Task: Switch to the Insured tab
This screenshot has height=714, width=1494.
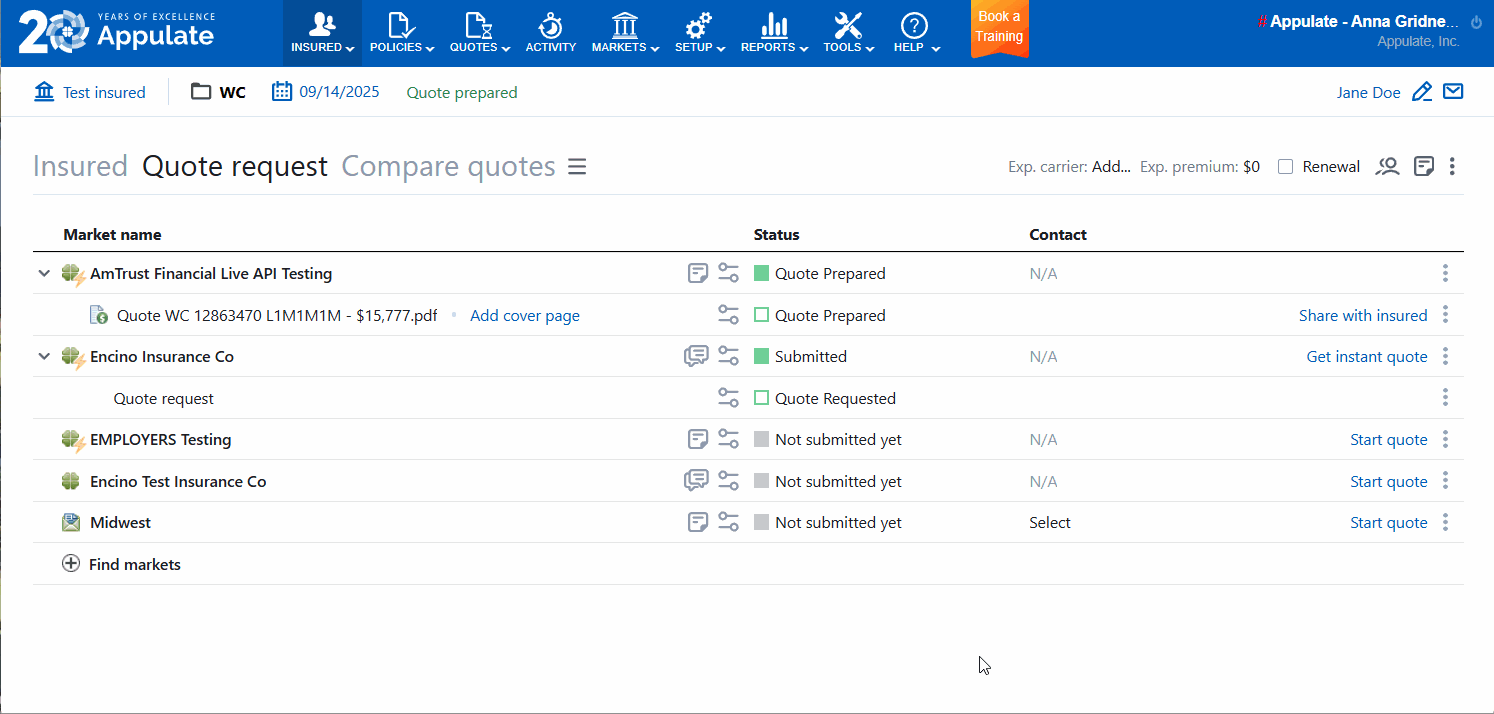Action: pos(80,166)
